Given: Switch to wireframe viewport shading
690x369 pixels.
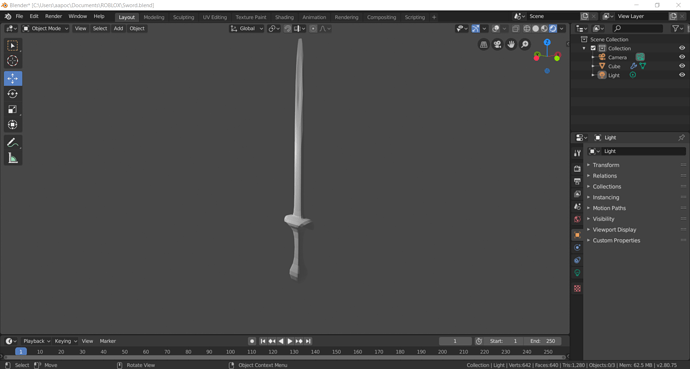Looking at the screenshot, I should (x=527, y=29).
